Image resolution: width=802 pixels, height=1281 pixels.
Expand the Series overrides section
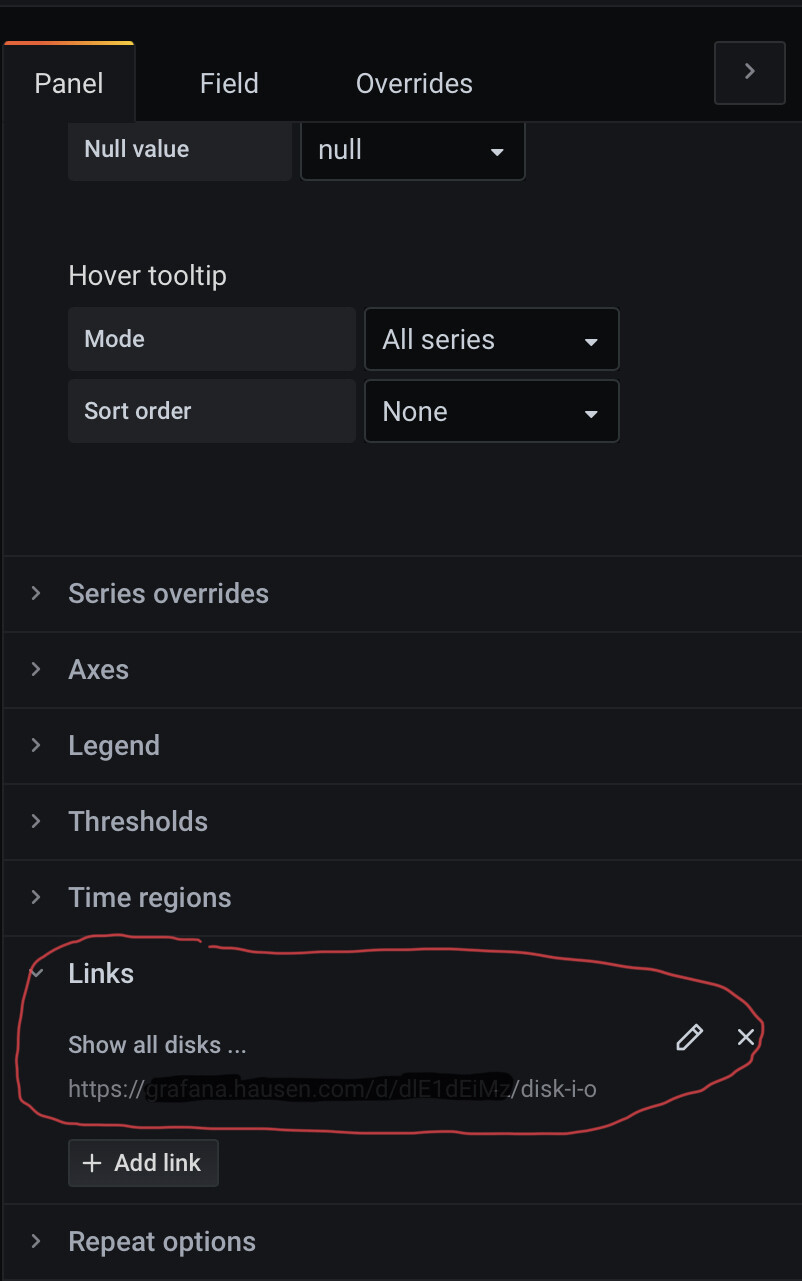click(x=401, y=594)
